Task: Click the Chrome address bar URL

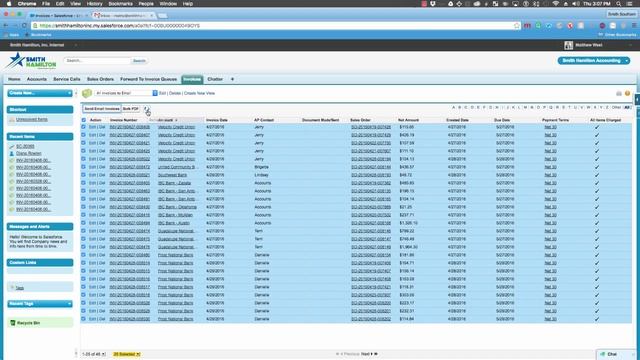Action: pos(120,25)
